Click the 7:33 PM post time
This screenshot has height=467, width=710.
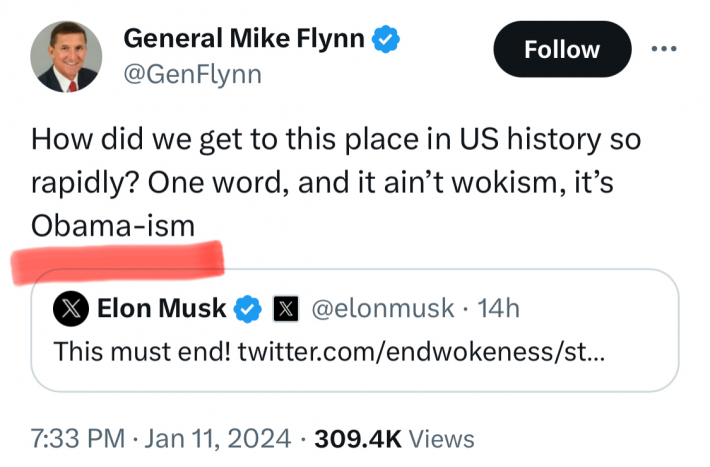pos(78,438)
